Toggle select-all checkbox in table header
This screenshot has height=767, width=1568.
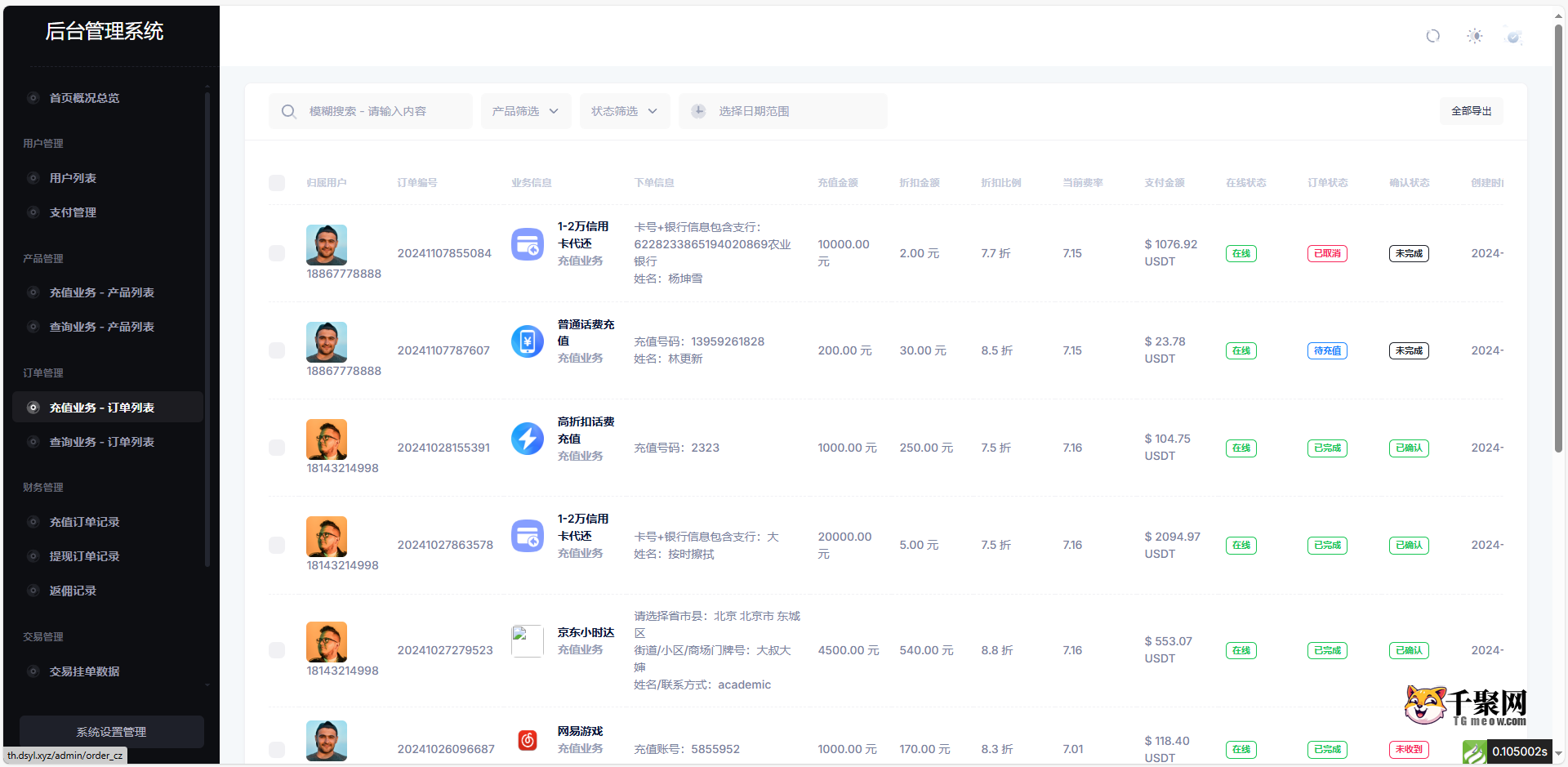coord(277,183)
